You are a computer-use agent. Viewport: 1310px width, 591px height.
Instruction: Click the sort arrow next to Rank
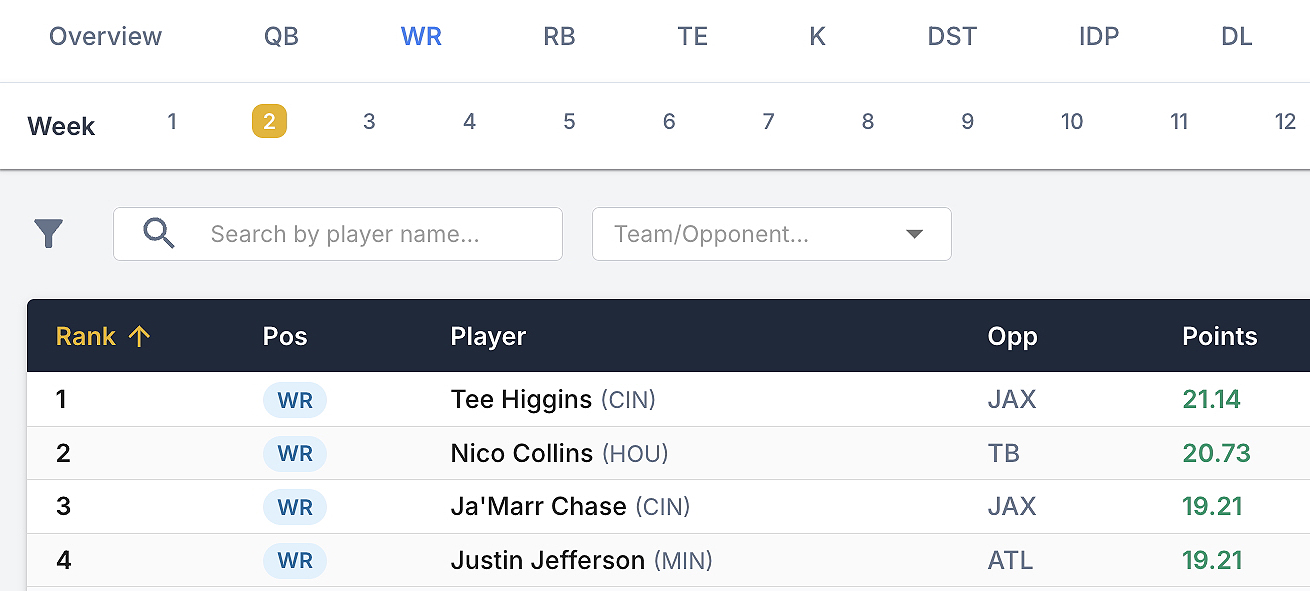139,336
